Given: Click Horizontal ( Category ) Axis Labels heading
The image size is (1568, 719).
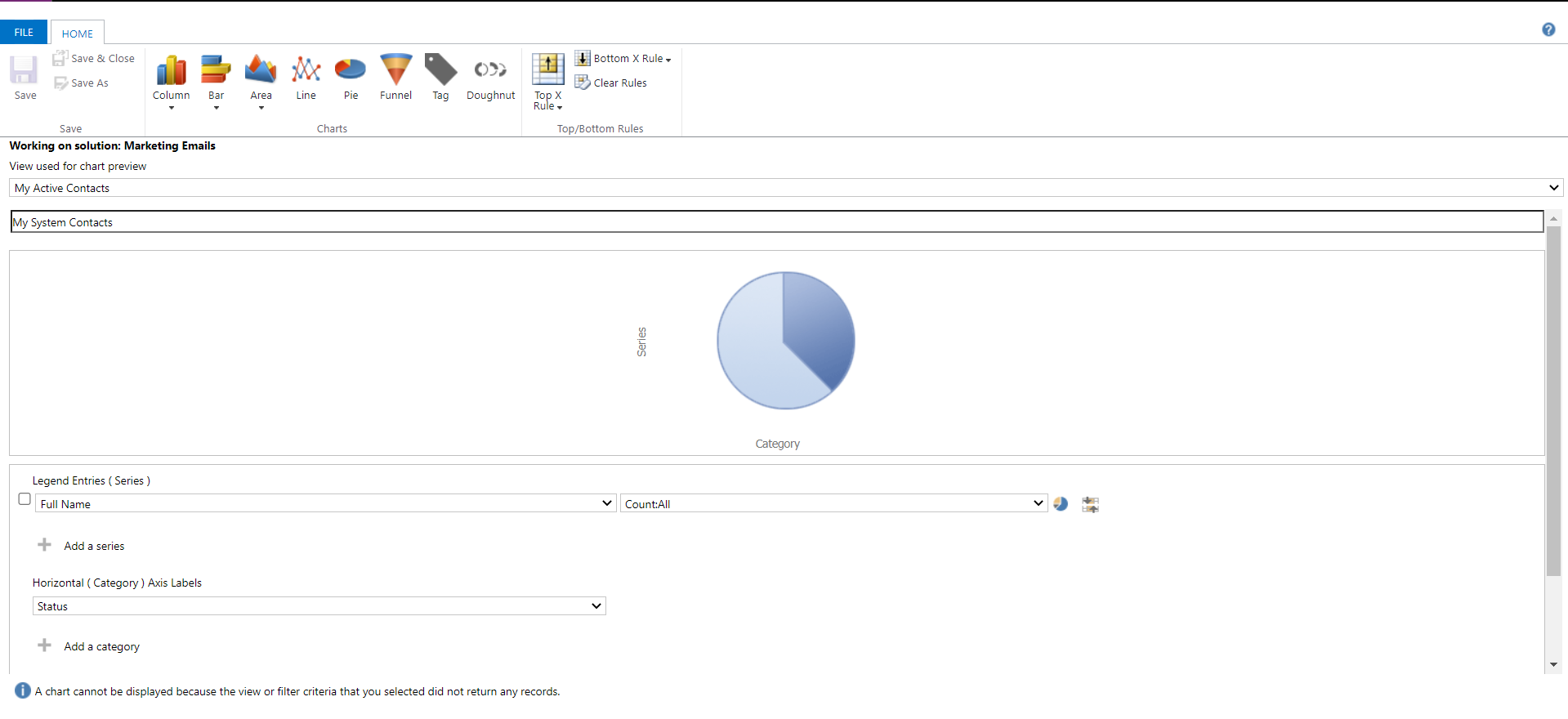Looking at the screenshot, I should [117, 583].
